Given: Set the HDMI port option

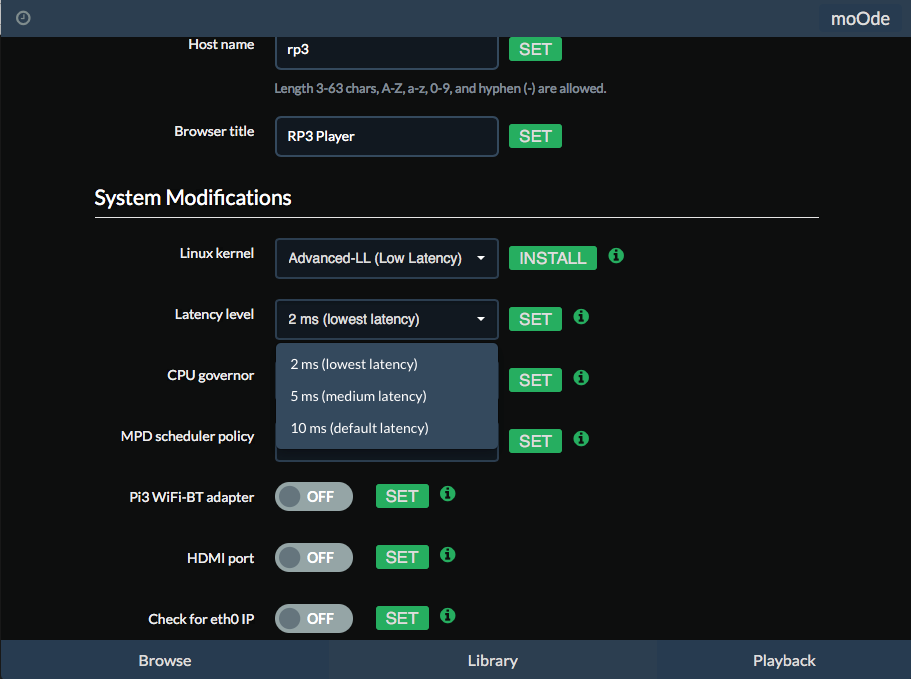Looking at the screenshot, I should click(x=402, y=557).
